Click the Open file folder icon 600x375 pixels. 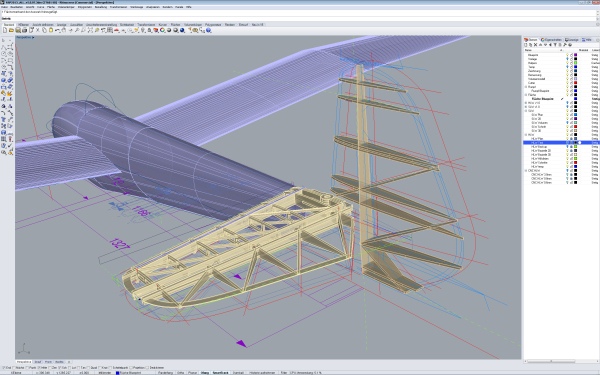pyautogui.click(x=11, y=30)
